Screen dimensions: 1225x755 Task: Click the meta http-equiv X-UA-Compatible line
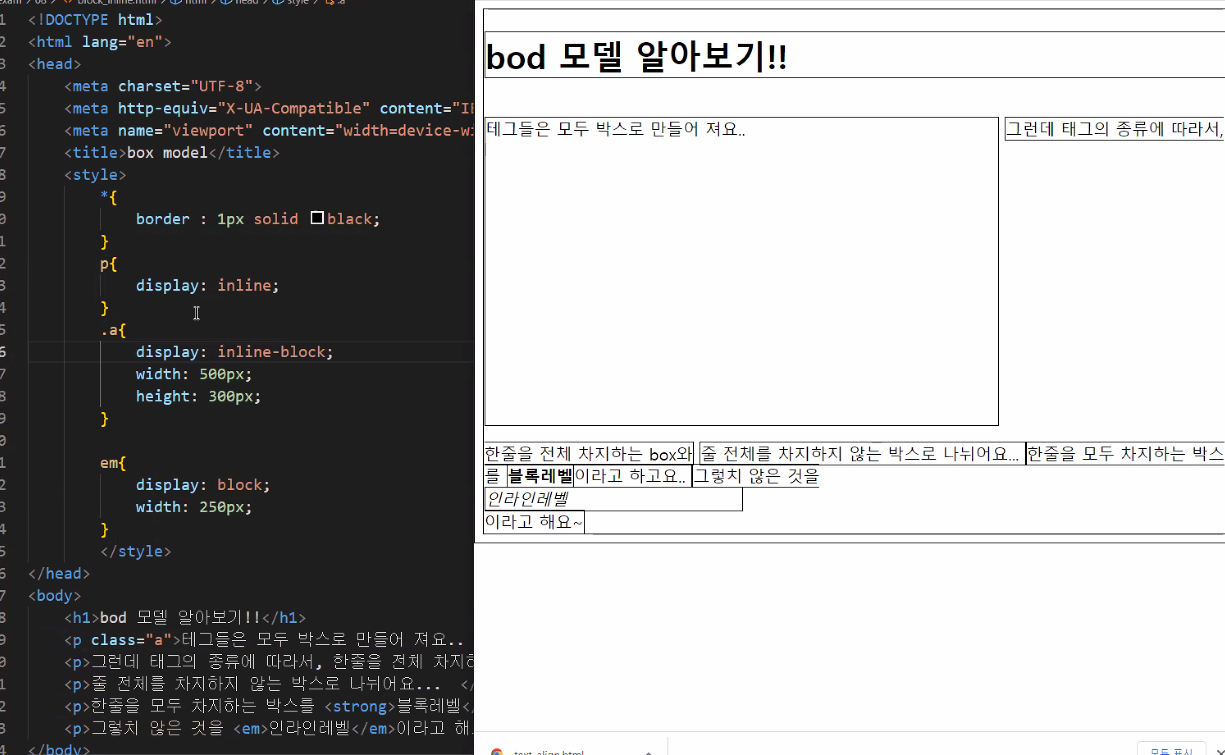[x=269, y=108]
